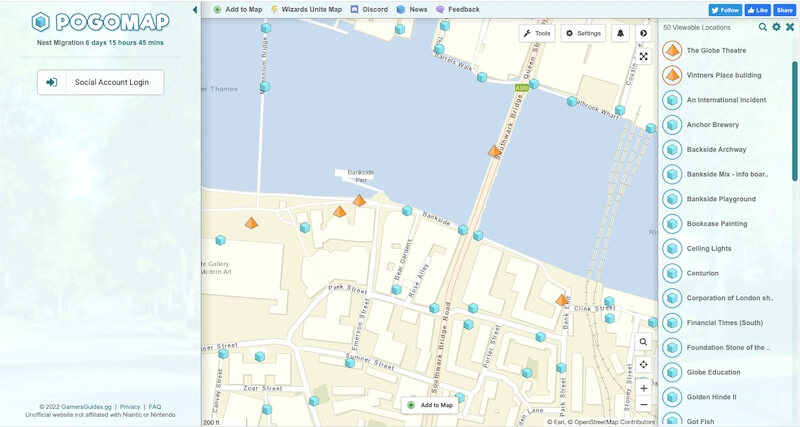Zoom out with the minus button

pyautogui.click(x=643, y=405)
